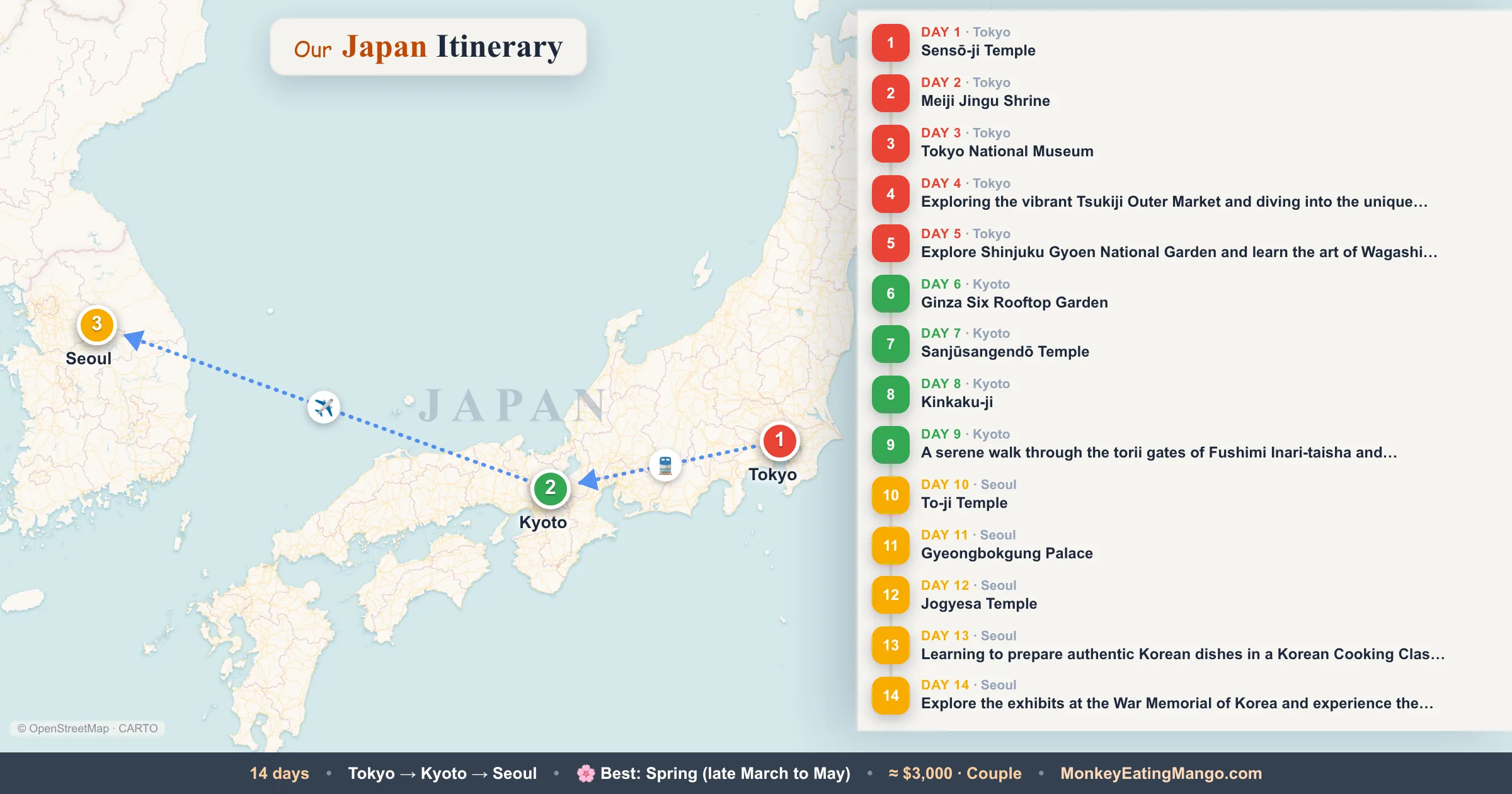Select the yellow Day 12 badge

[x=890, y=595]
